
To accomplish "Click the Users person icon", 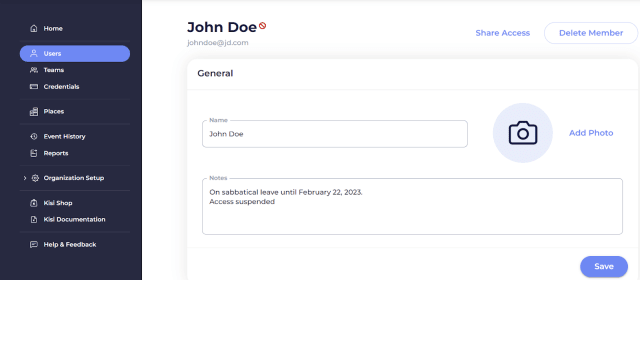I will (34, 53).
